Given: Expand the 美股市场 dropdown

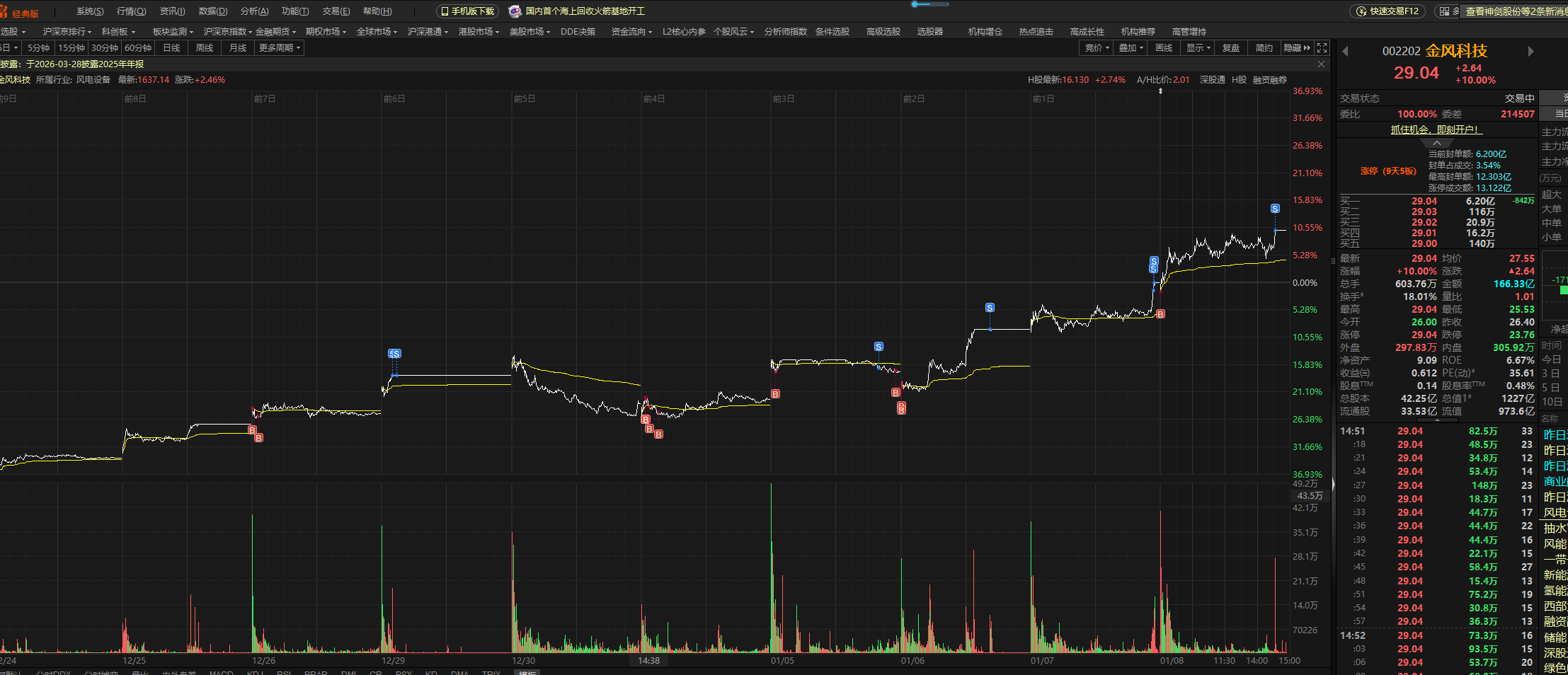Looking at the screenshot, I should (x=530, y=32).
